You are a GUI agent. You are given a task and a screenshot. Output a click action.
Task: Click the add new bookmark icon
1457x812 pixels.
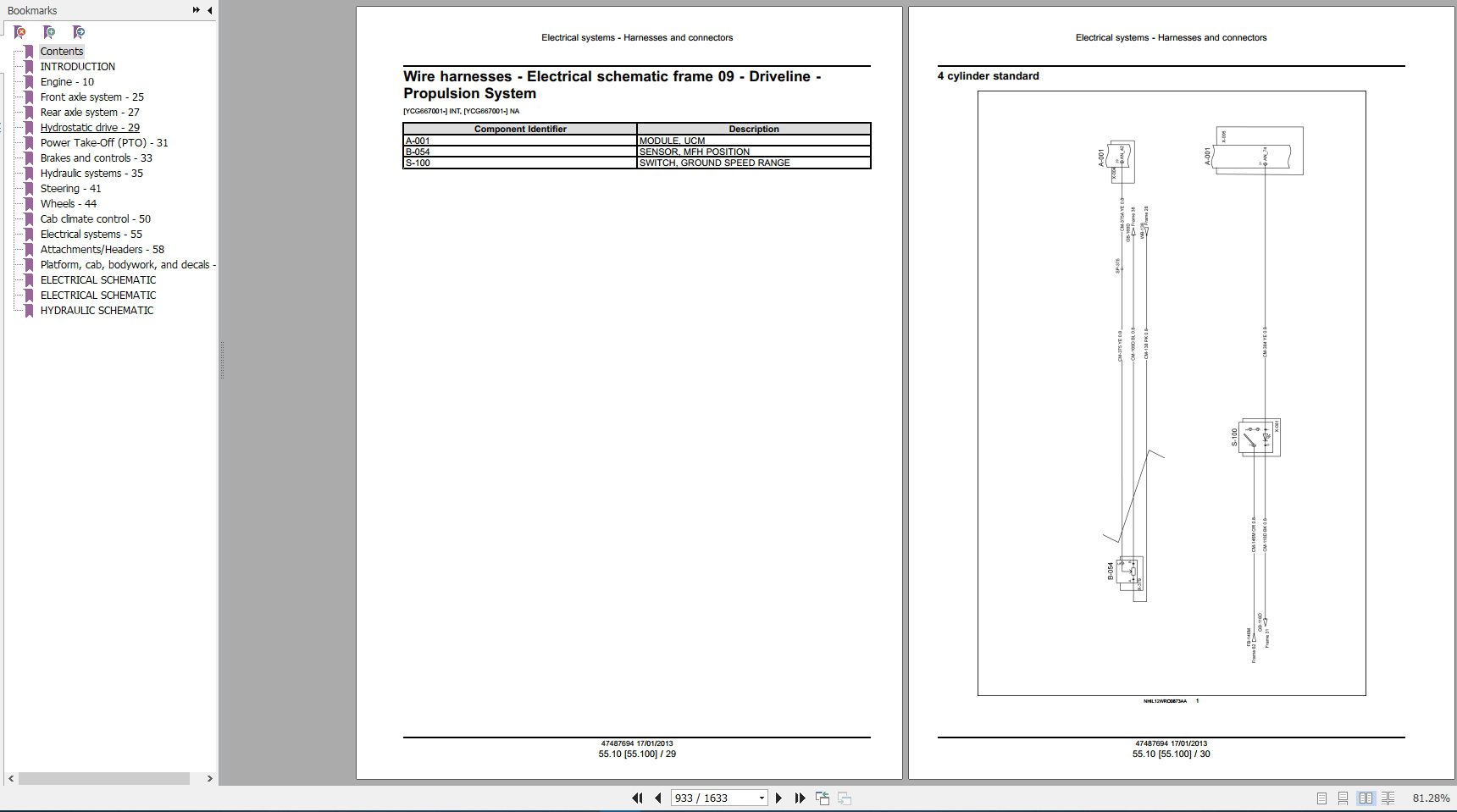(x=49, y=32)
